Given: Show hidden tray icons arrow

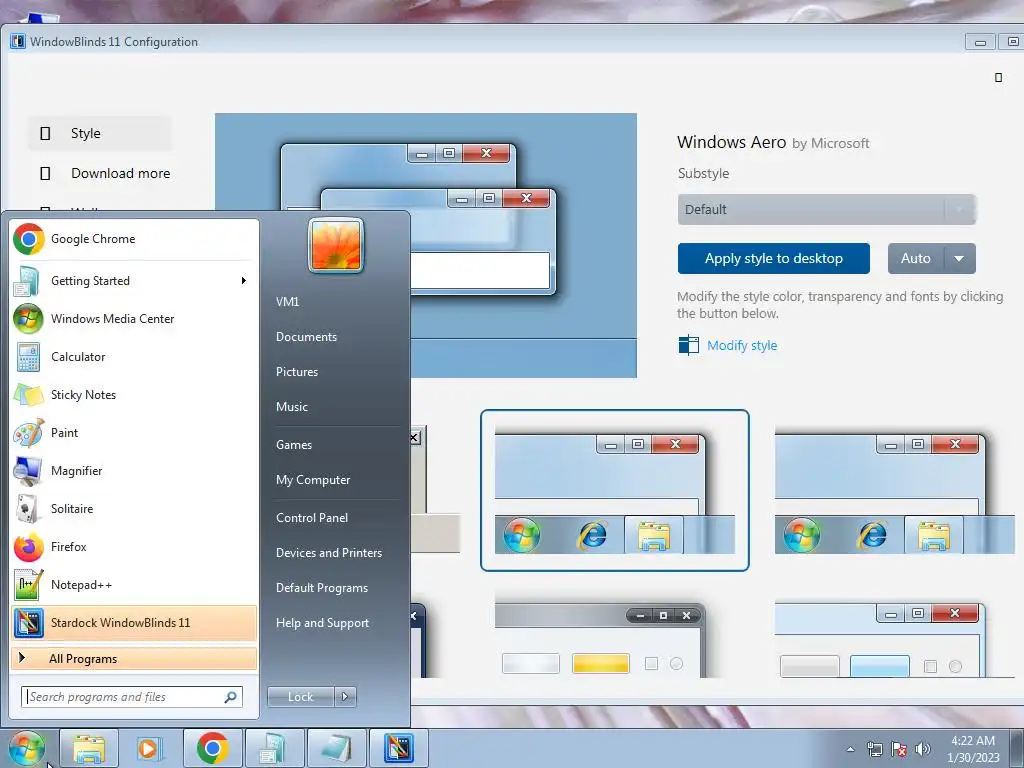Looking at the screenshot, I should point(850,749).
